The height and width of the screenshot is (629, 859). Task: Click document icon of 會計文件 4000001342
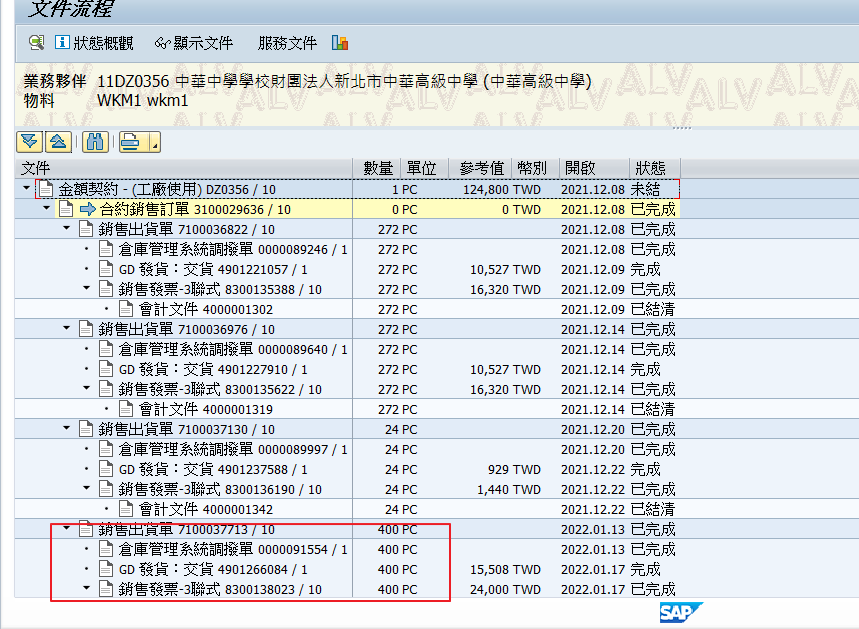tap(126, 509)
